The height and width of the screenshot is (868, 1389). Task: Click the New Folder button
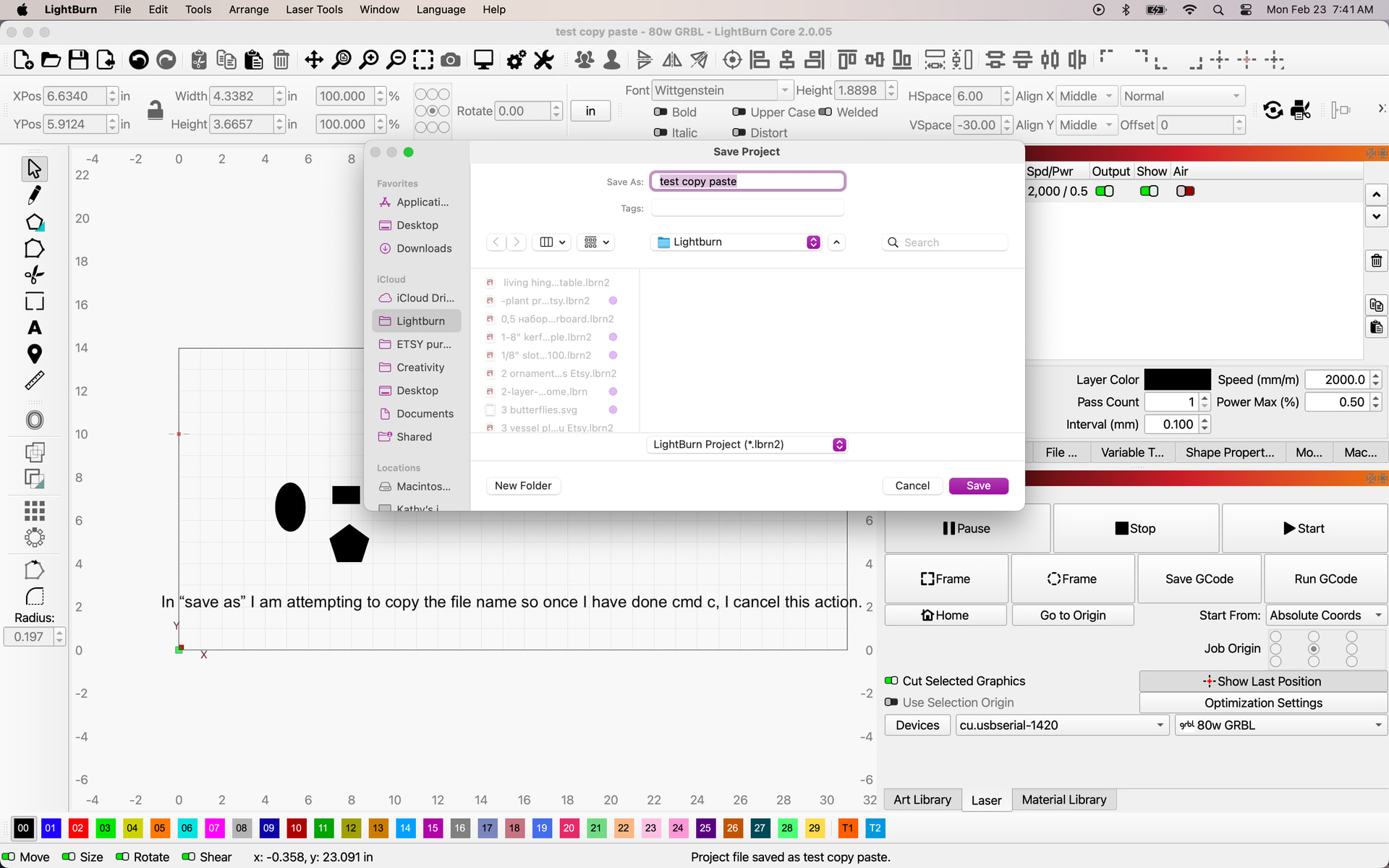(523, 485)
